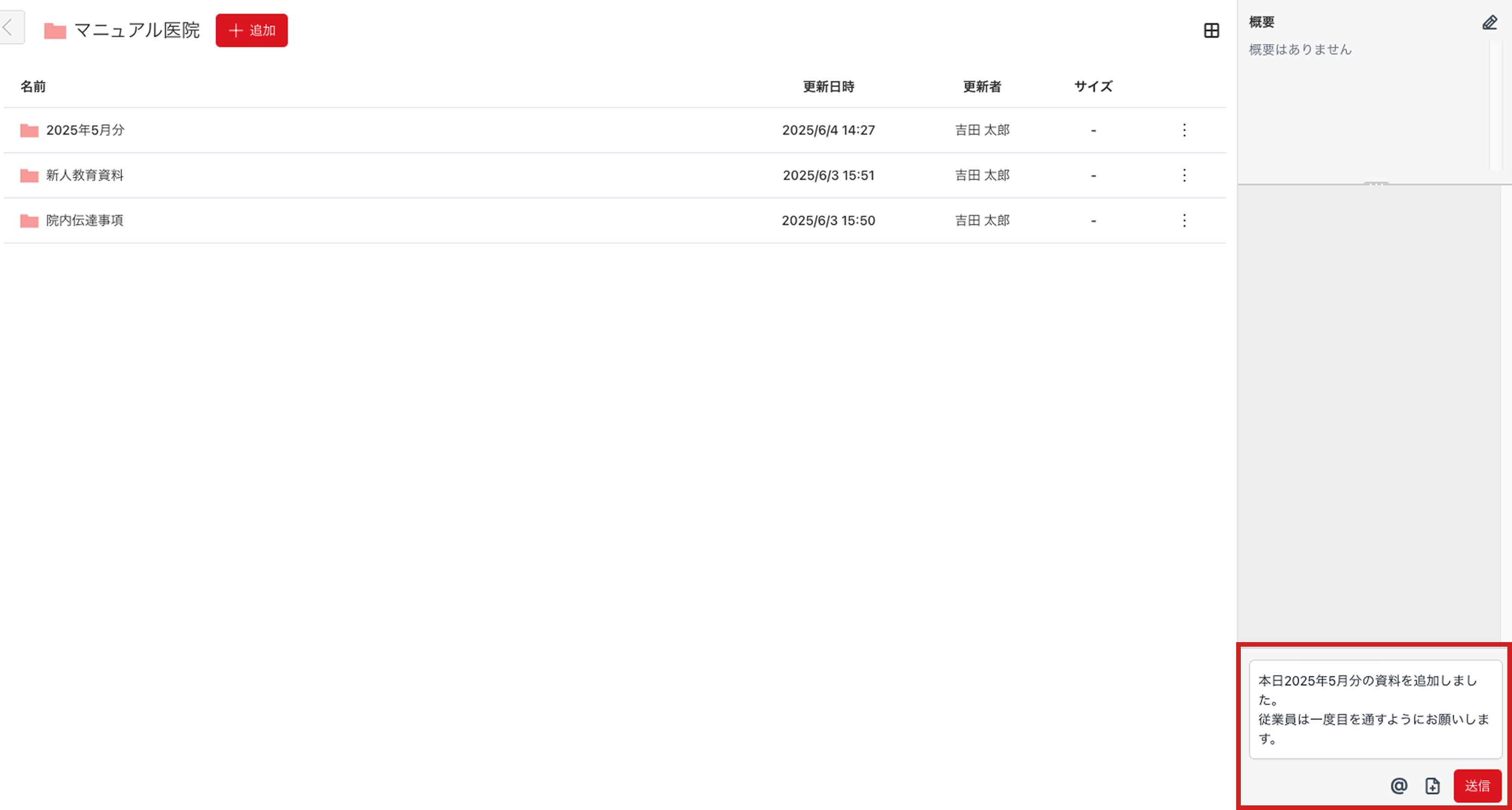Click the message text field

click(x=1375, y=709)
